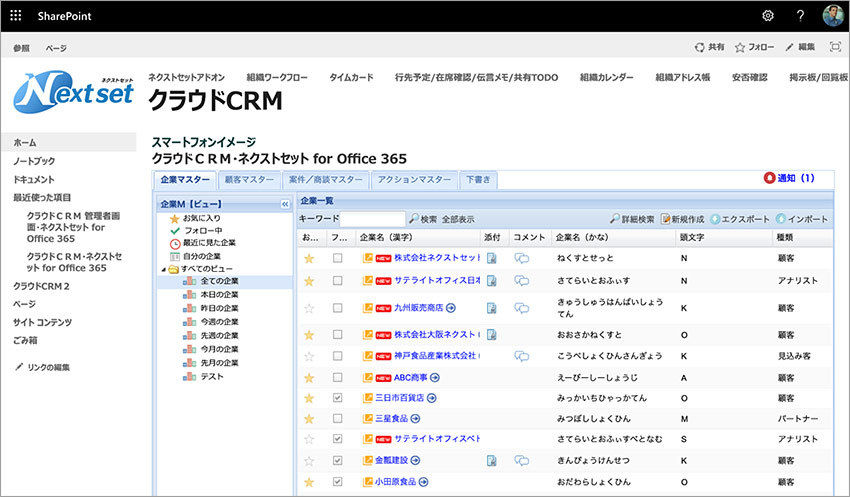Uncheck the follow box for 小田原食品
Viewport: 850px width, 497px height.
pyautogui.click(x=337, y=481)
